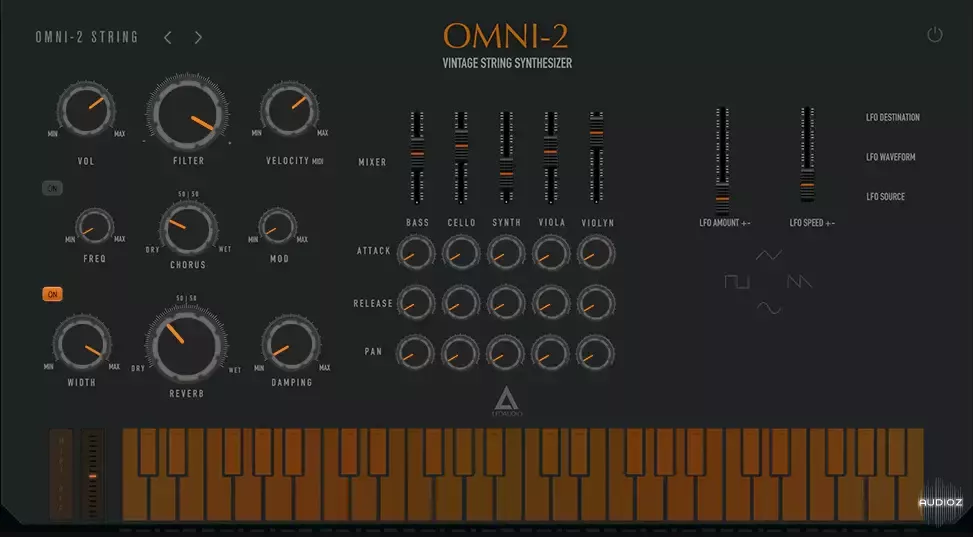Click the CELLO release knob

pyautogui.click(x=461, y=303)
